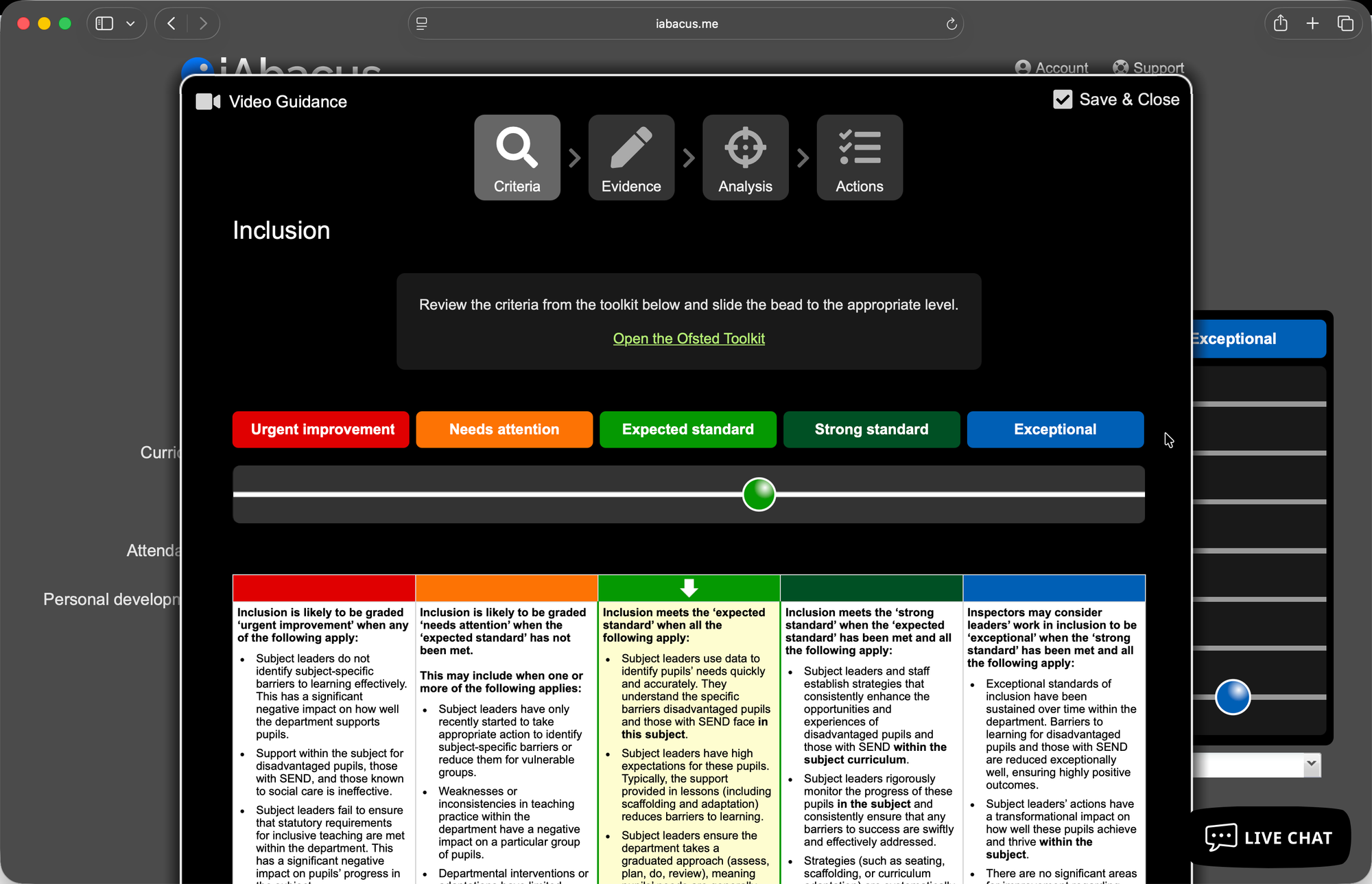Reload the iabacus.me page

pyautogui.click(x=951, y=24)
